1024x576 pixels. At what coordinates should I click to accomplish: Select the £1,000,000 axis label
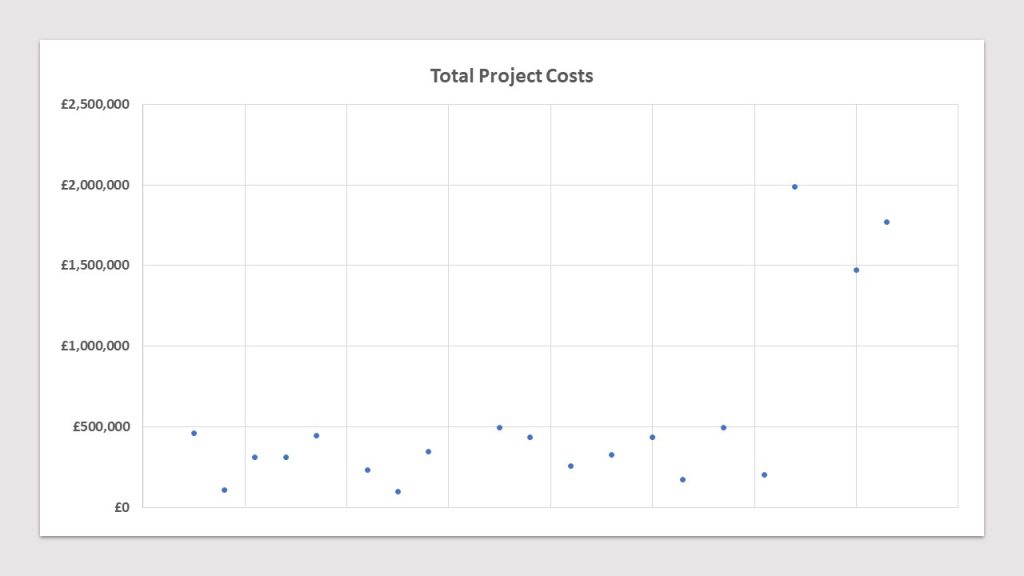(95, 346)
